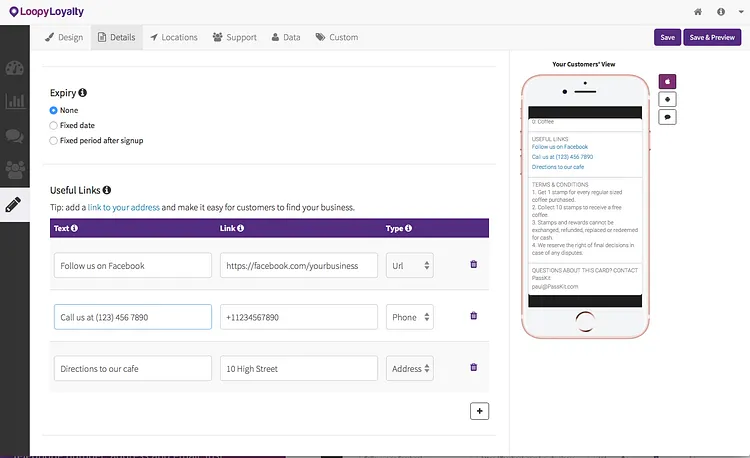Edit the facebook.com/yourbusiness link field
The image size is (750, 458).
click(299, 265)
